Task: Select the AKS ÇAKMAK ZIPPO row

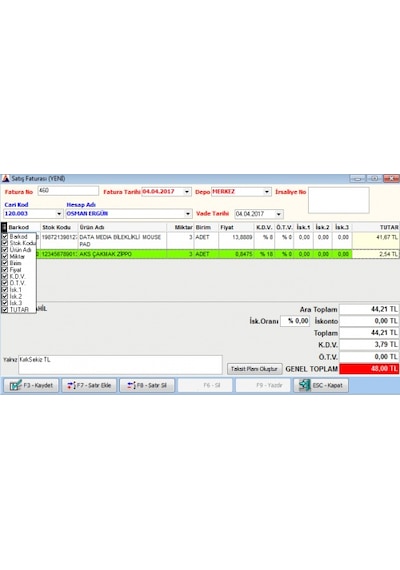Action: (200, 254)
